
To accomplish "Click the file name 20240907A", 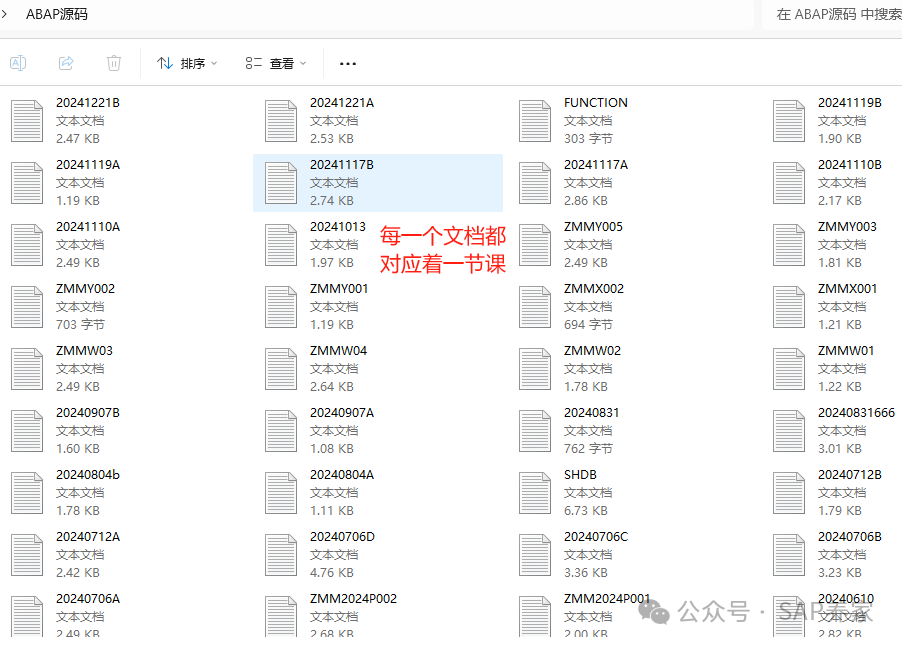I will [x=342, y=413].
